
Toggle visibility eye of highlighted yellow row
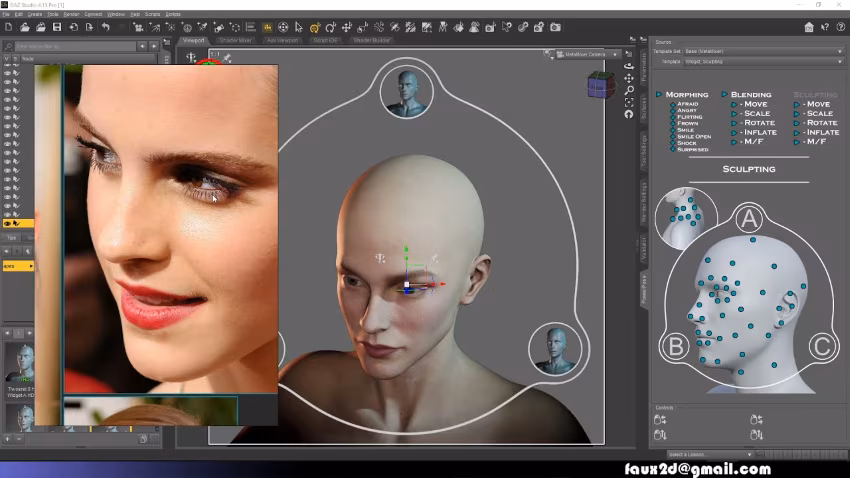tap(8, 223)
